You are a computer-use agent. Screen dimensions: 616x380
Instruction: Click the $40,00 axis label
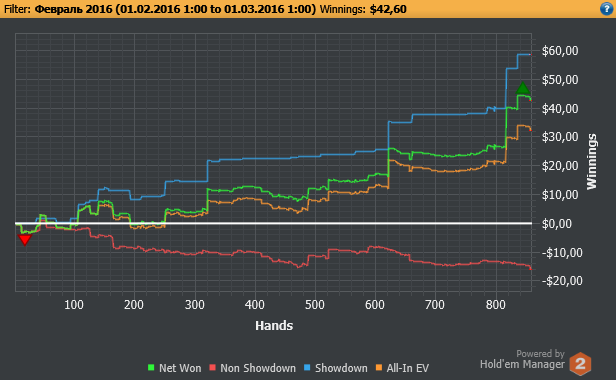pyautogui.click(x=560, y=108)
